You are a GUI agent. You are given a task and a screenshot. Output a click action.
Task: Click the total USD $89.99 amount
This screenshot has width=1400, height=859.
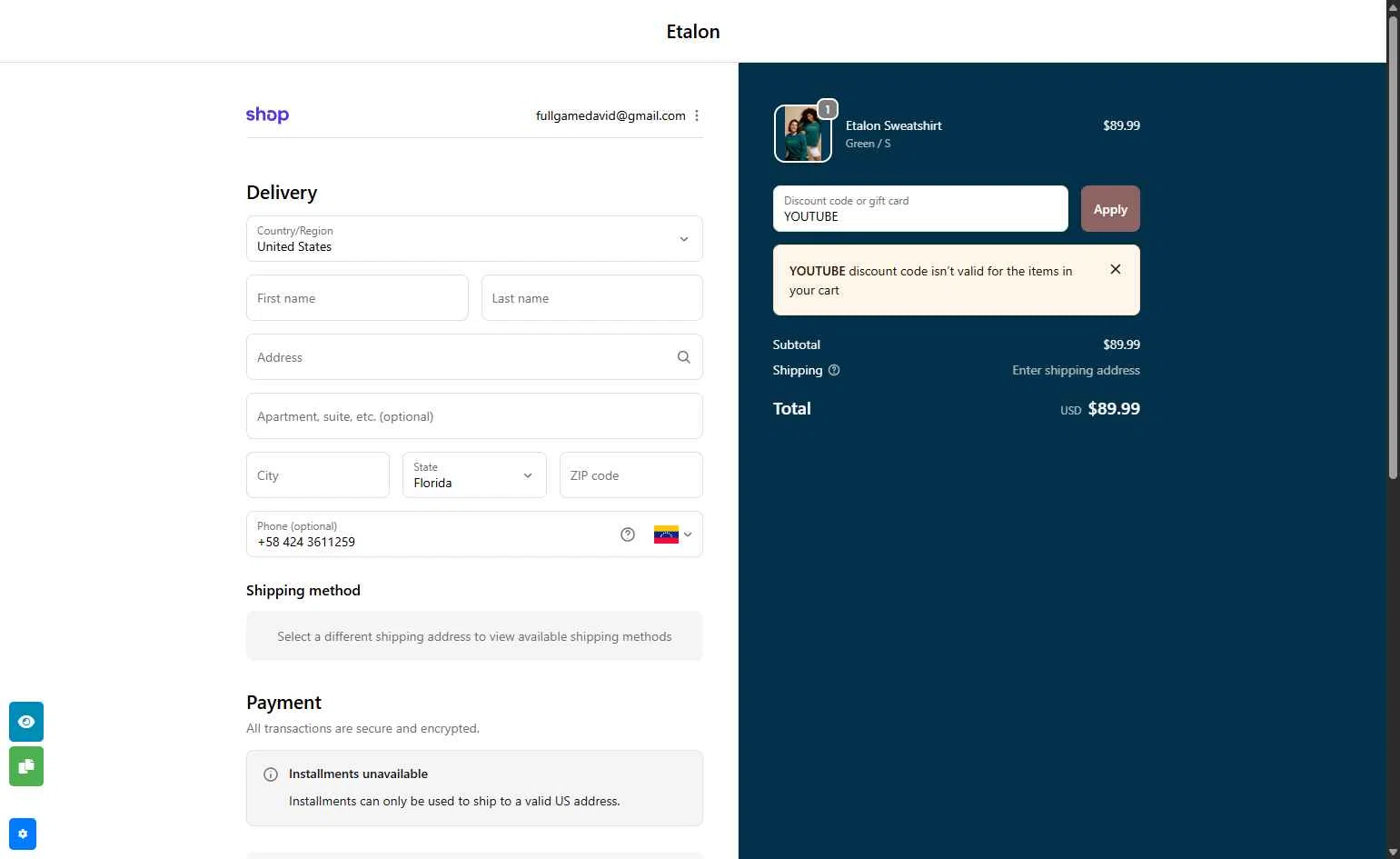tap(1100, 409)
